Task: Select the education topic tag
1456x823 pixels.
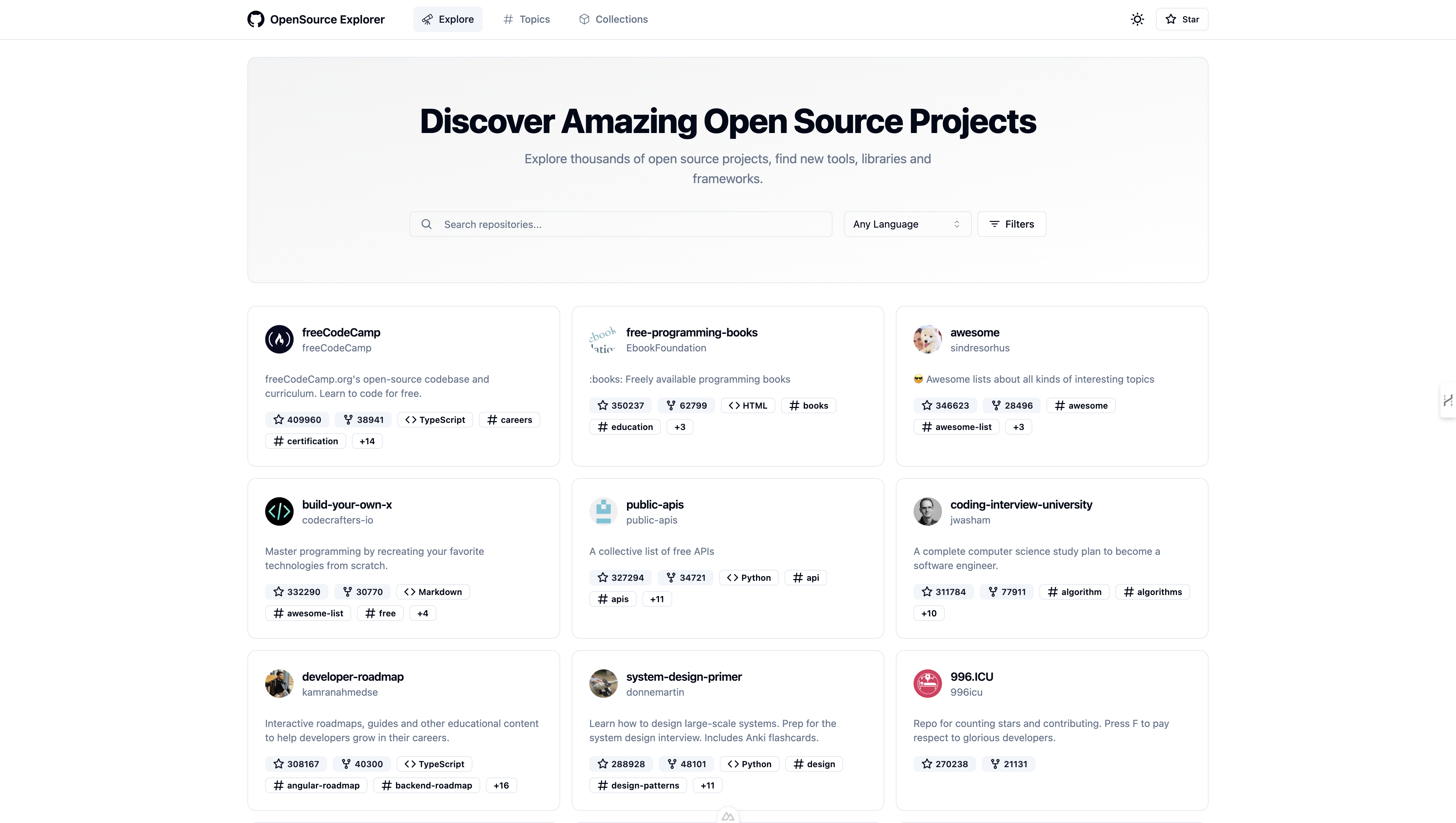Action: click(625, 427)
